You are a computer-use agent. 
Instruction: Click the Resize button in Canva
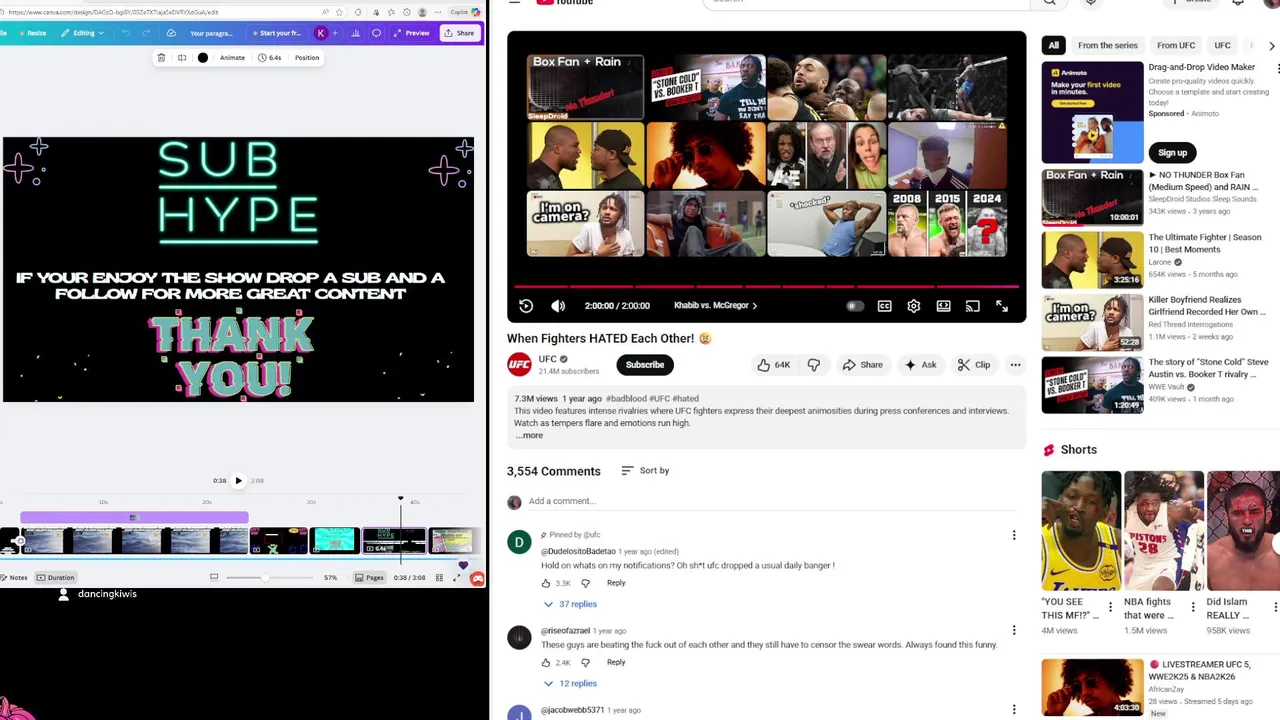[x=33, y=33]
